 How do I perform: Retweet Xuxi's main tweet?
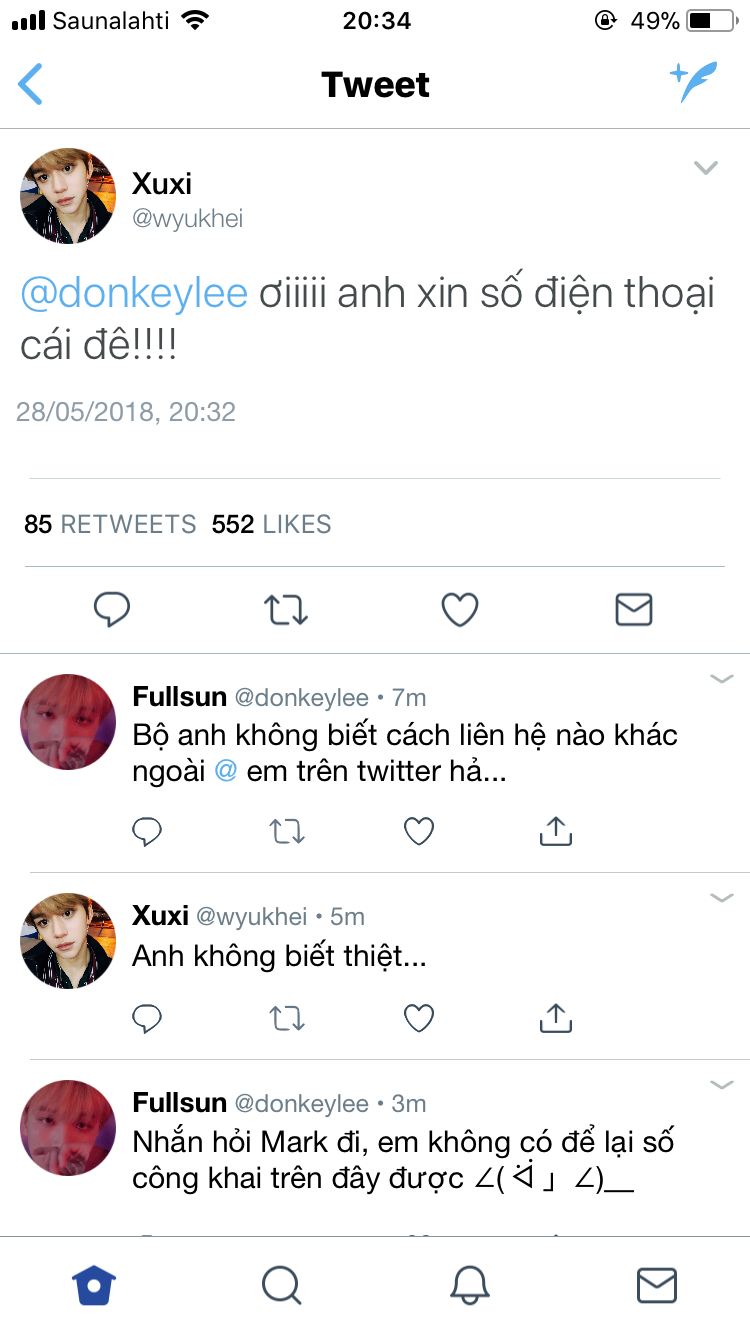click(x=286, y=609)
